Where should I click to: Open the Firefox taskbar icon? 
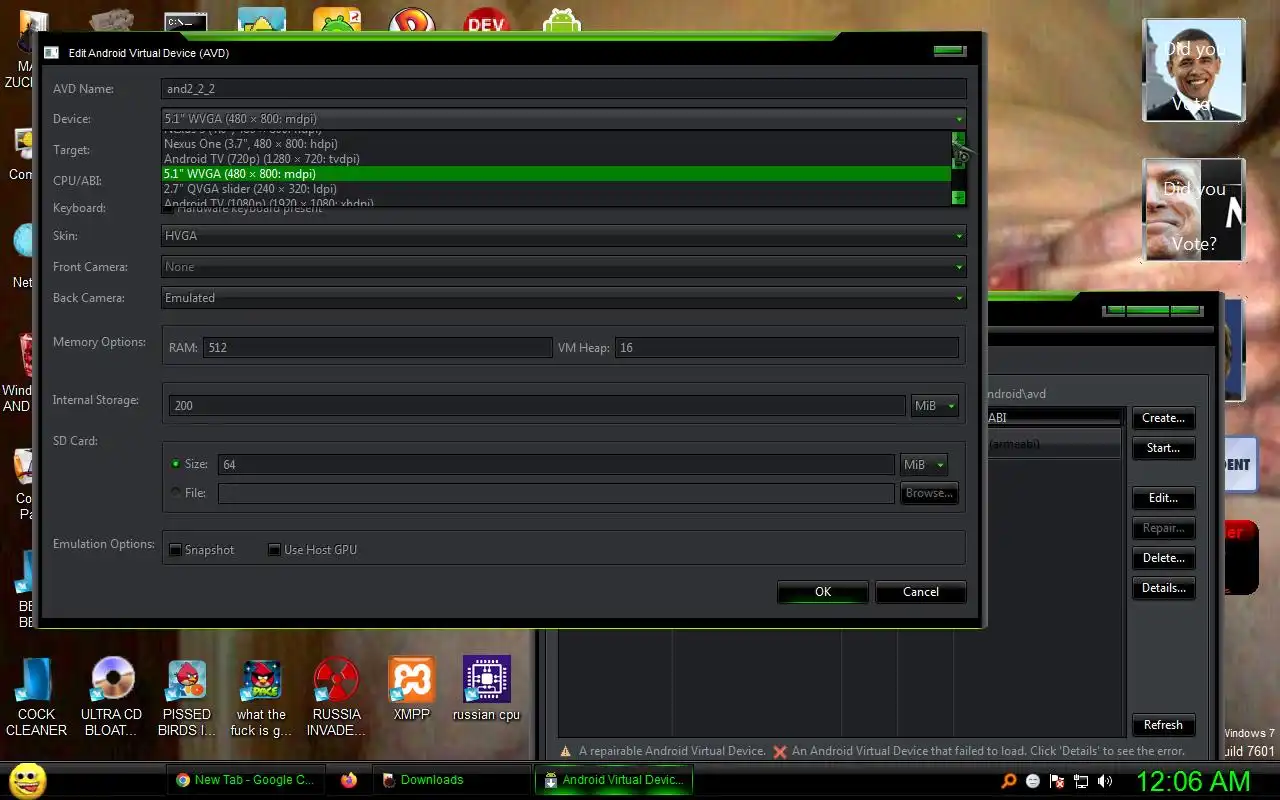pos(348,780)
